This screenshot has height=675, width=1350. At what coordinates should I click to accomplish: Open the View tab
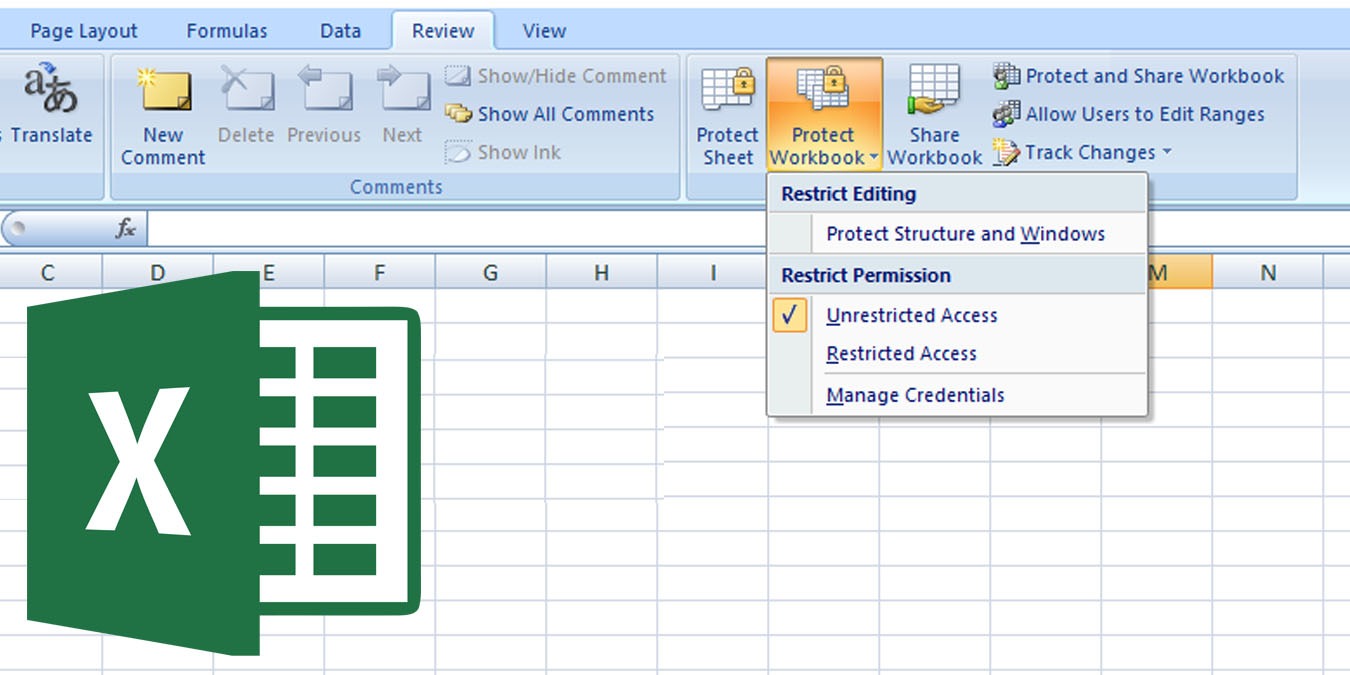pos(543,31)
